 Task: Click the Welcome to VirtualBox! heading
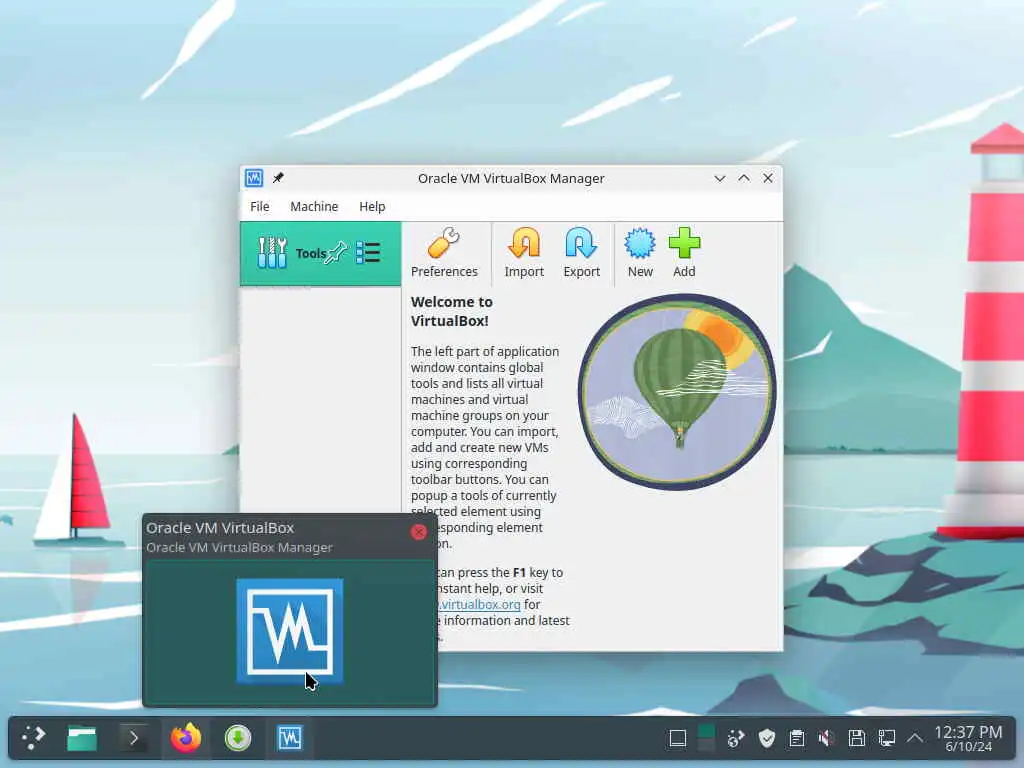pos(452,312)
